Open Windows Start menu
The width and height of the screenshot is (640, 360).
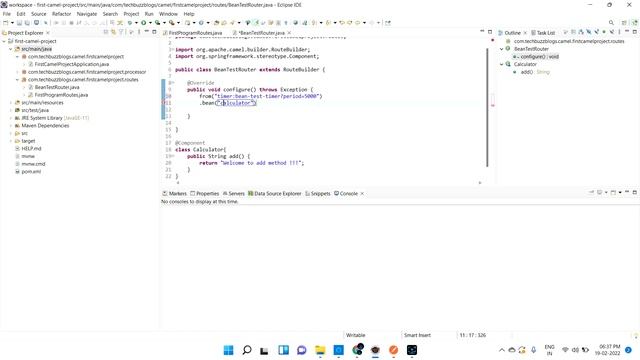229,350
